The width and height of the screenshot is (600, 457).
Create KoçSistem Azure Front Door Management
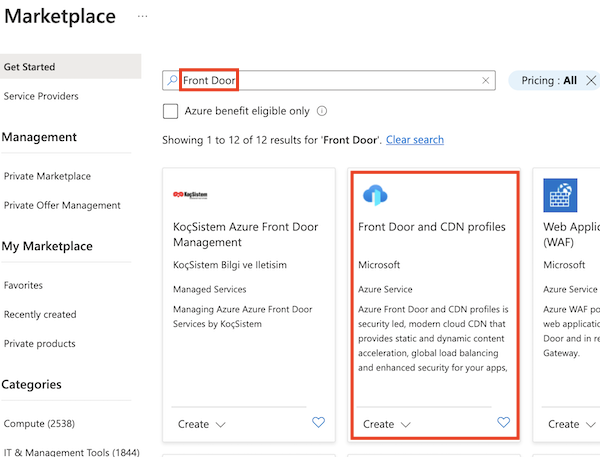193,424
